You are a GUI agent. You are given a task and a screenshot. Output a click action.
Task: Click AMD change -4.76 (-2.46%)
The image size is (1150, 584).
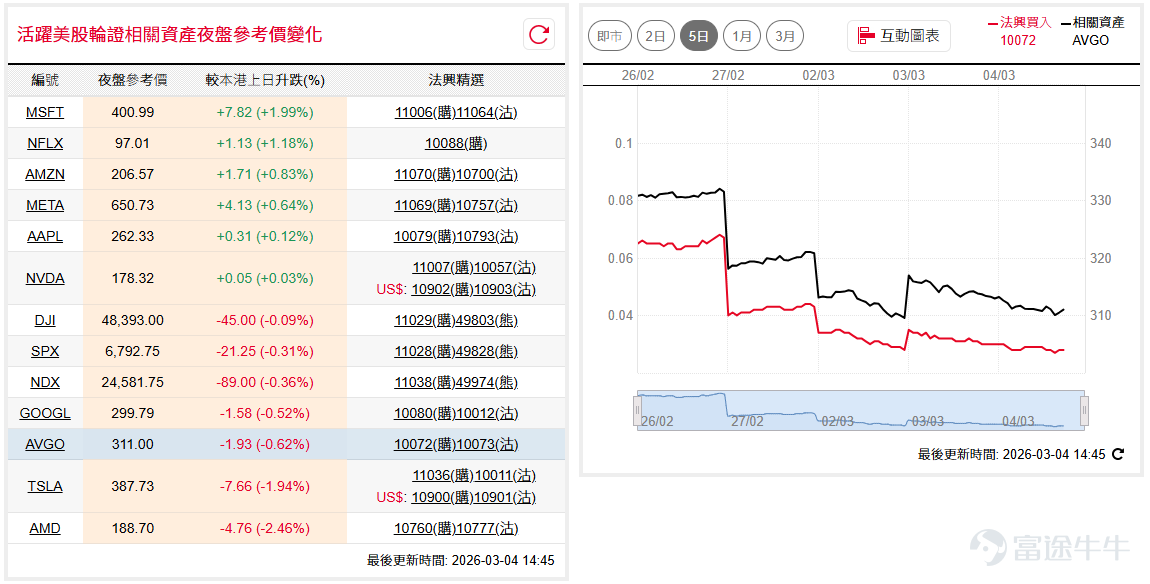pyautogui.click(x=265, y=528)
